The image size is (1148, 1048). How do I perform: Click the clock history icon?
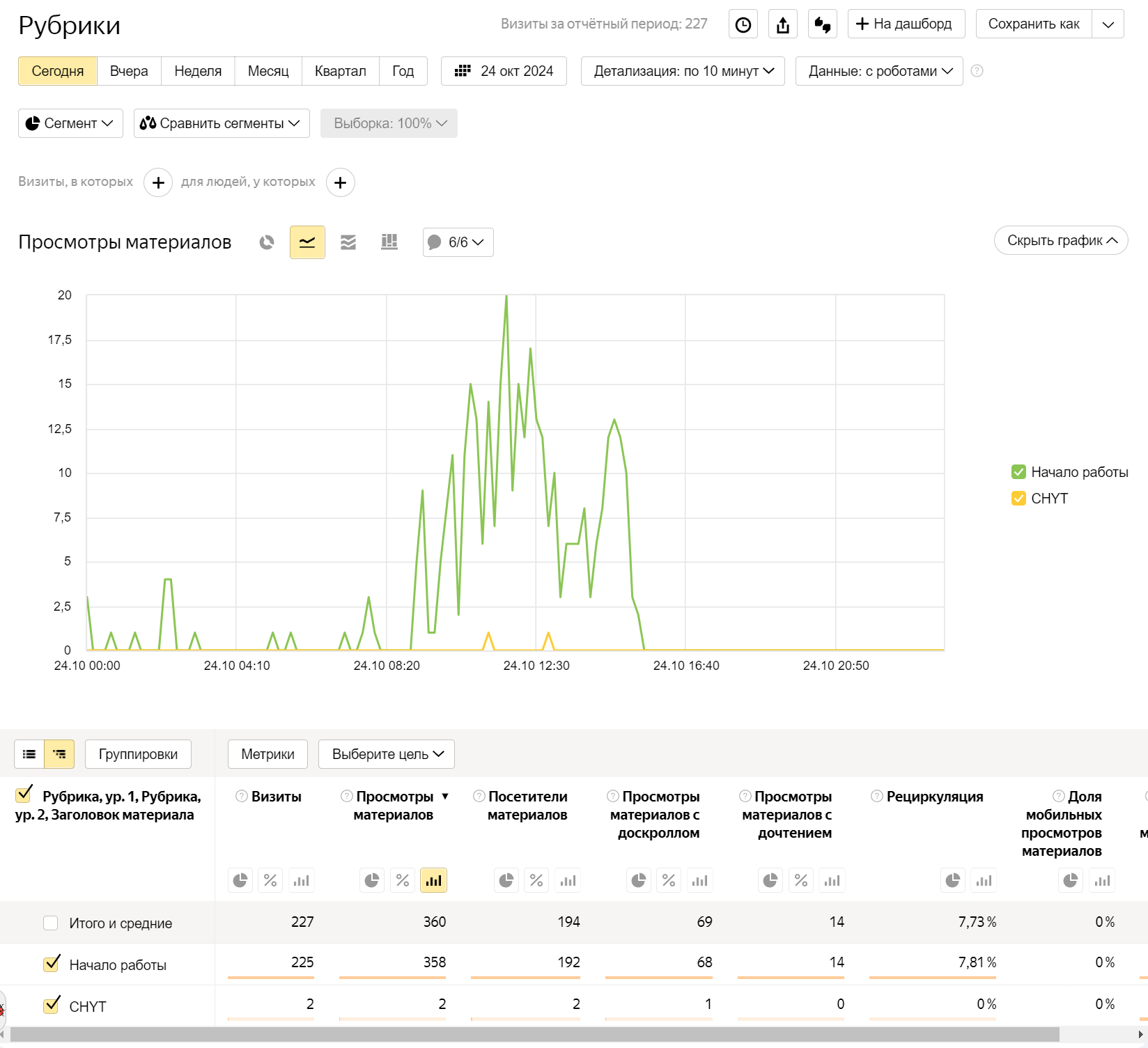(x=743, y=24)
